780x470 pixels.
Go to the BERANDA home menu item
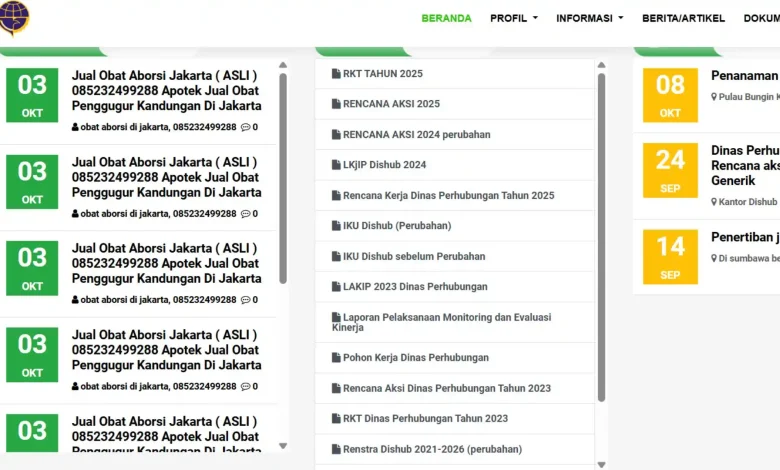coord(446,18)
